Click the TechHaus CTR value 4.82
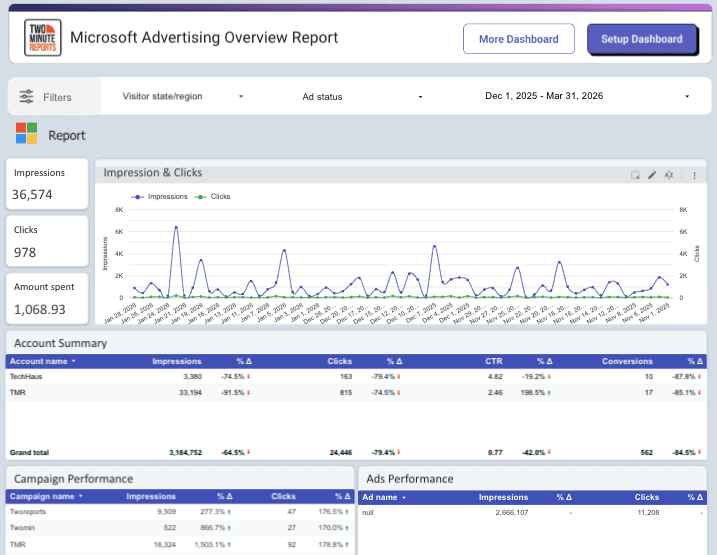 [x=495, y=377]
